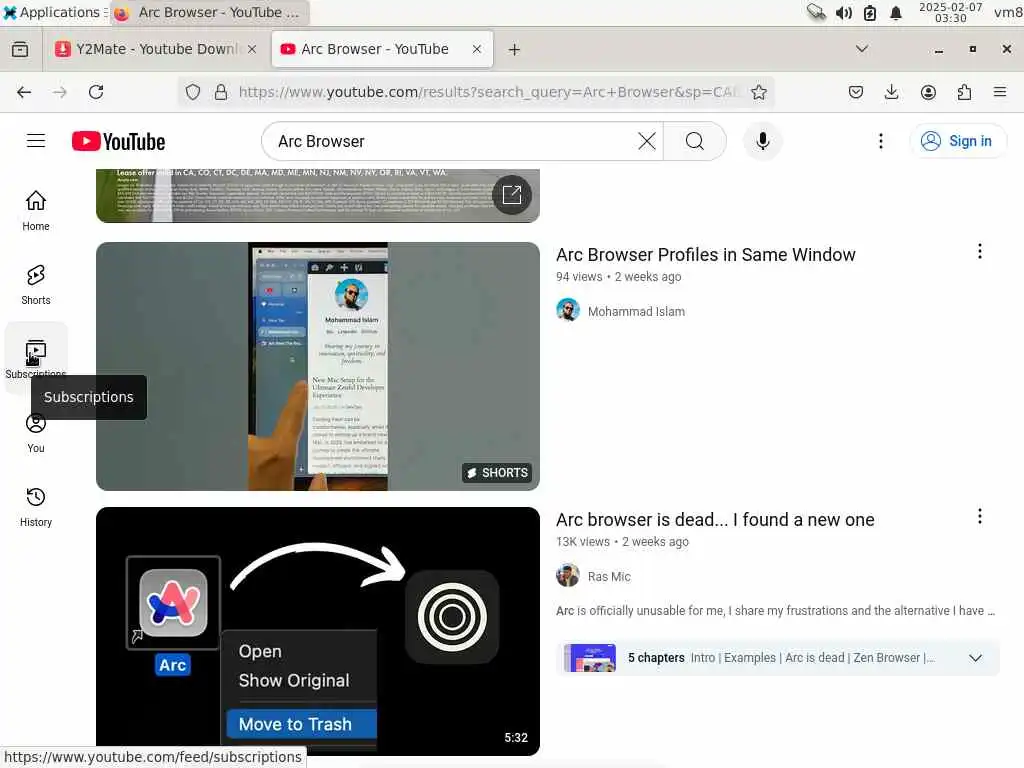This screenshot has width=1024, height=768.
Task: Open the list all tabs dropdown
Action: [x=861, y=49]
